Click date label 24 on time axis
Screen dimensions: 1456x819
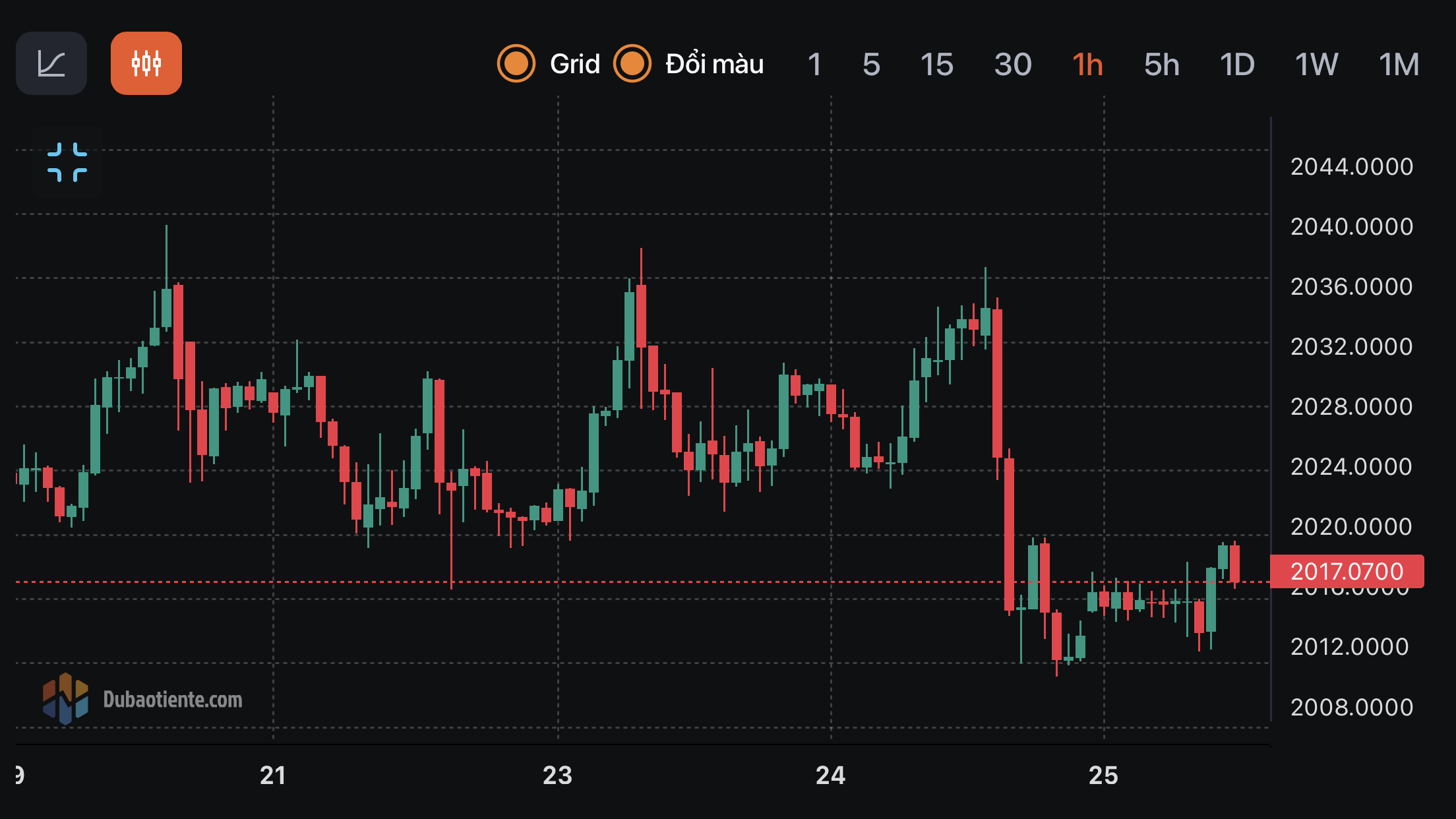coord(830,775)
